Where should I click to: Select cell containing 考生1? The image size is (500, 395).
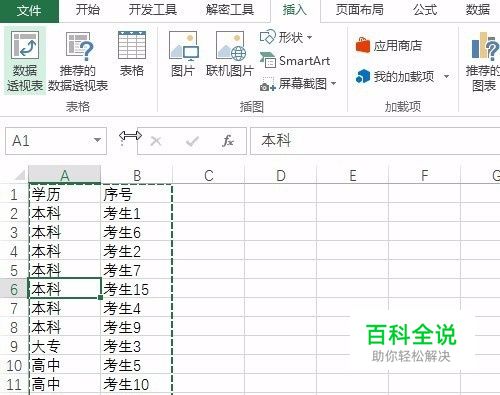tap(137, 213)
